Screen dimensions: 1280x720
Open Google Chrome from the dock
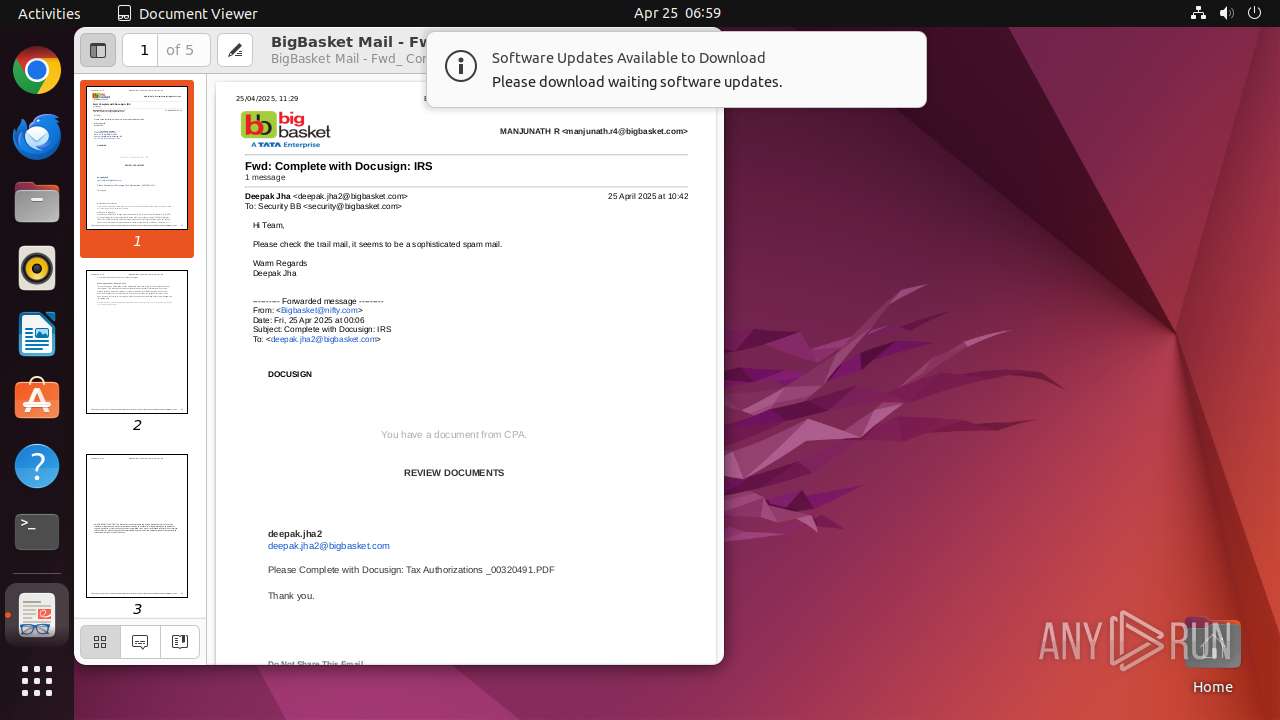pyautogui.click(x=37, y=71)
